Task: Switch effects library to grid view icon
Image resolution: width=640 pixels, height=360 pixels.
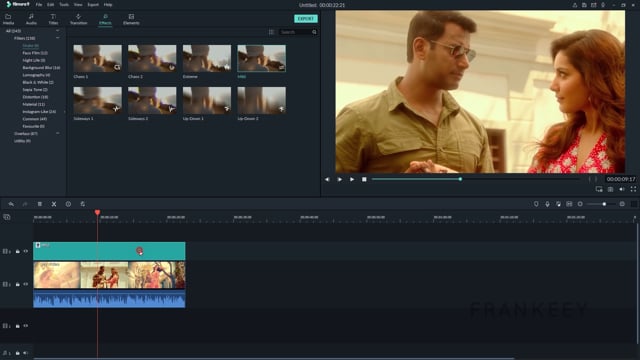Action: (x=271, y=32)
